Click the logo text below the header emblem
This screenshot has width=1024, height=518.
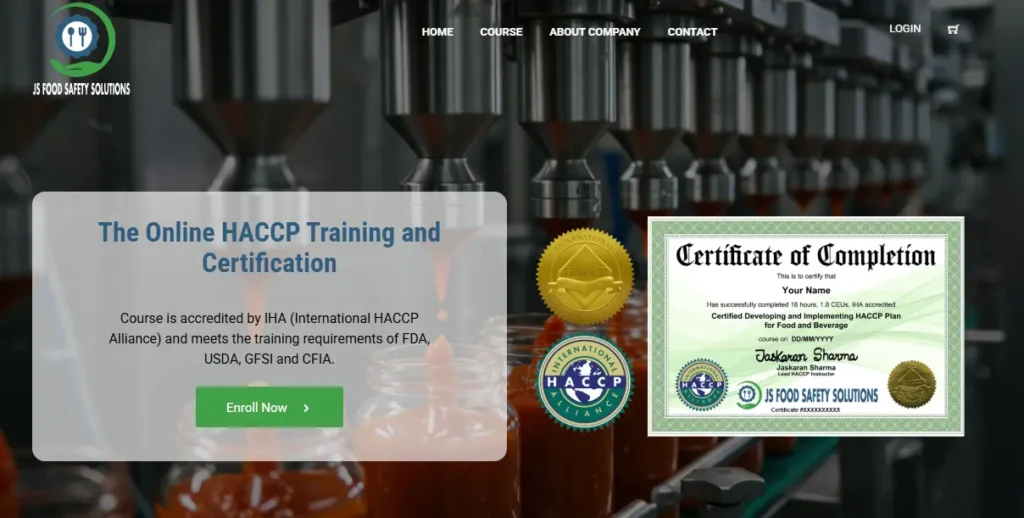pyautogui.click(x=81, y=89)
